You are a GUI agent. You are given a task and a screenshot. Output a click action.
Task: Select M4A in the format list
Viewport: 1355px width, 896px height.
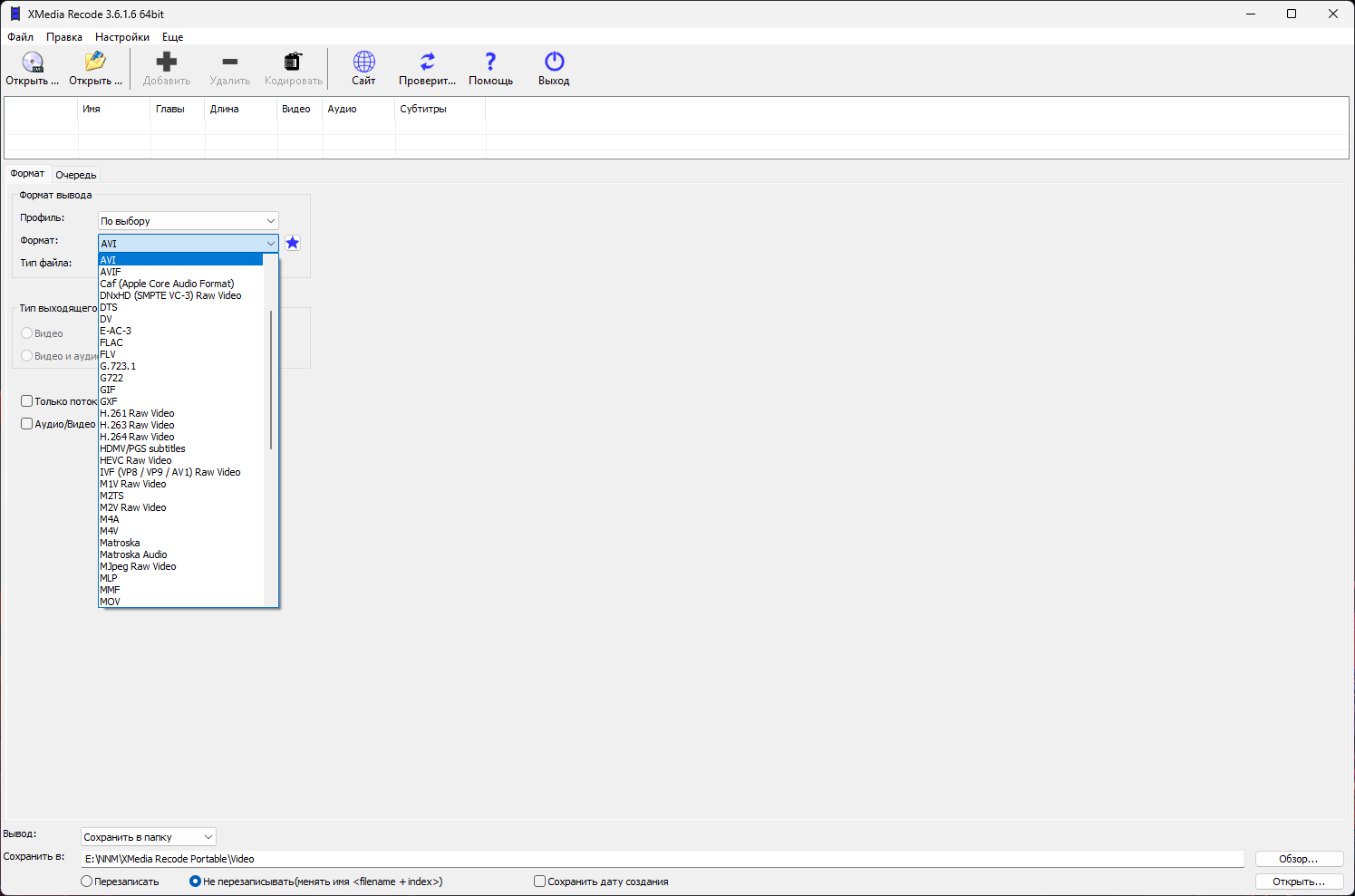click(x=180, y=519)
